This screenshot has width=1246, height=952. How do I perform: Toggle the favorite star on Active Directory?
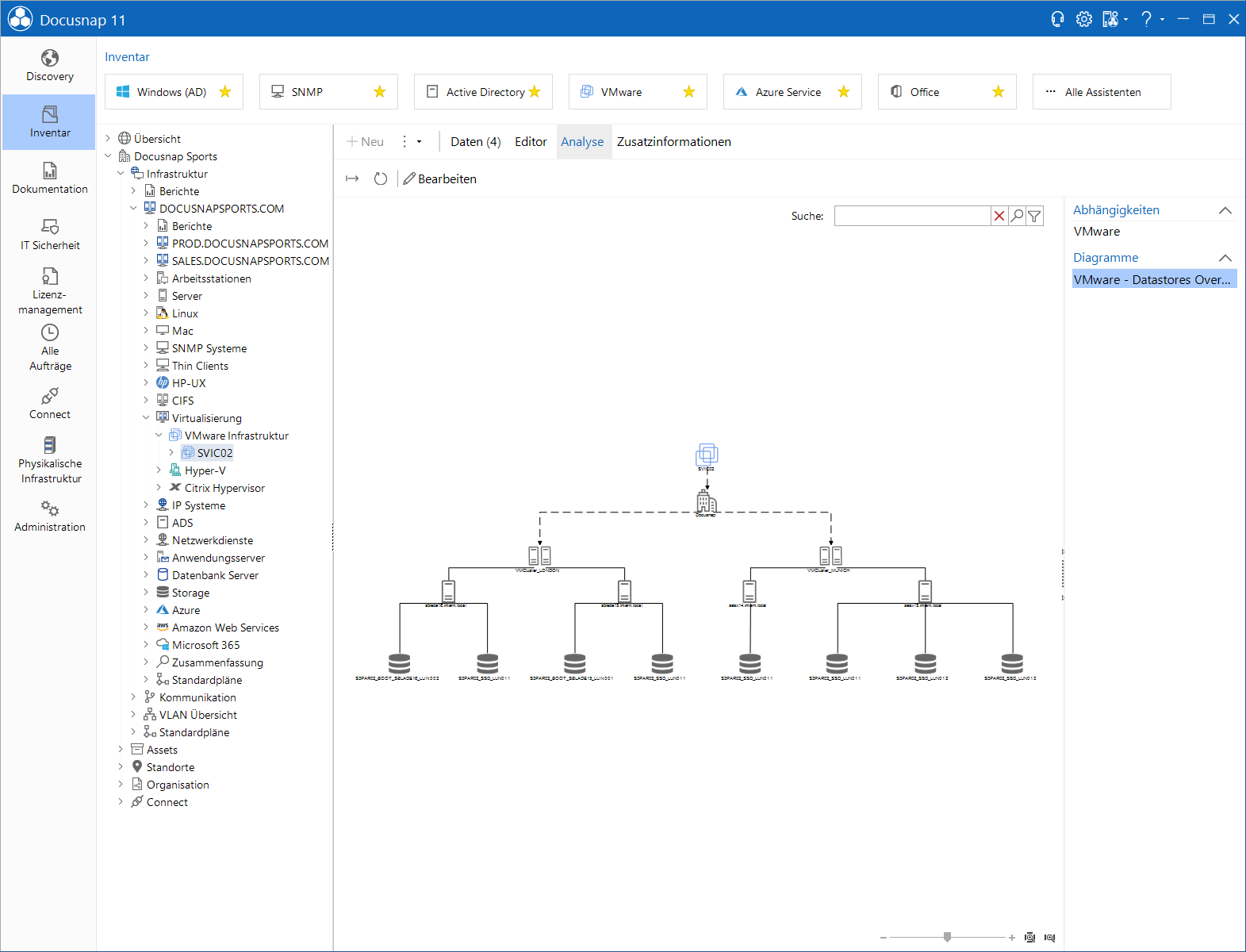pos(535,92)
